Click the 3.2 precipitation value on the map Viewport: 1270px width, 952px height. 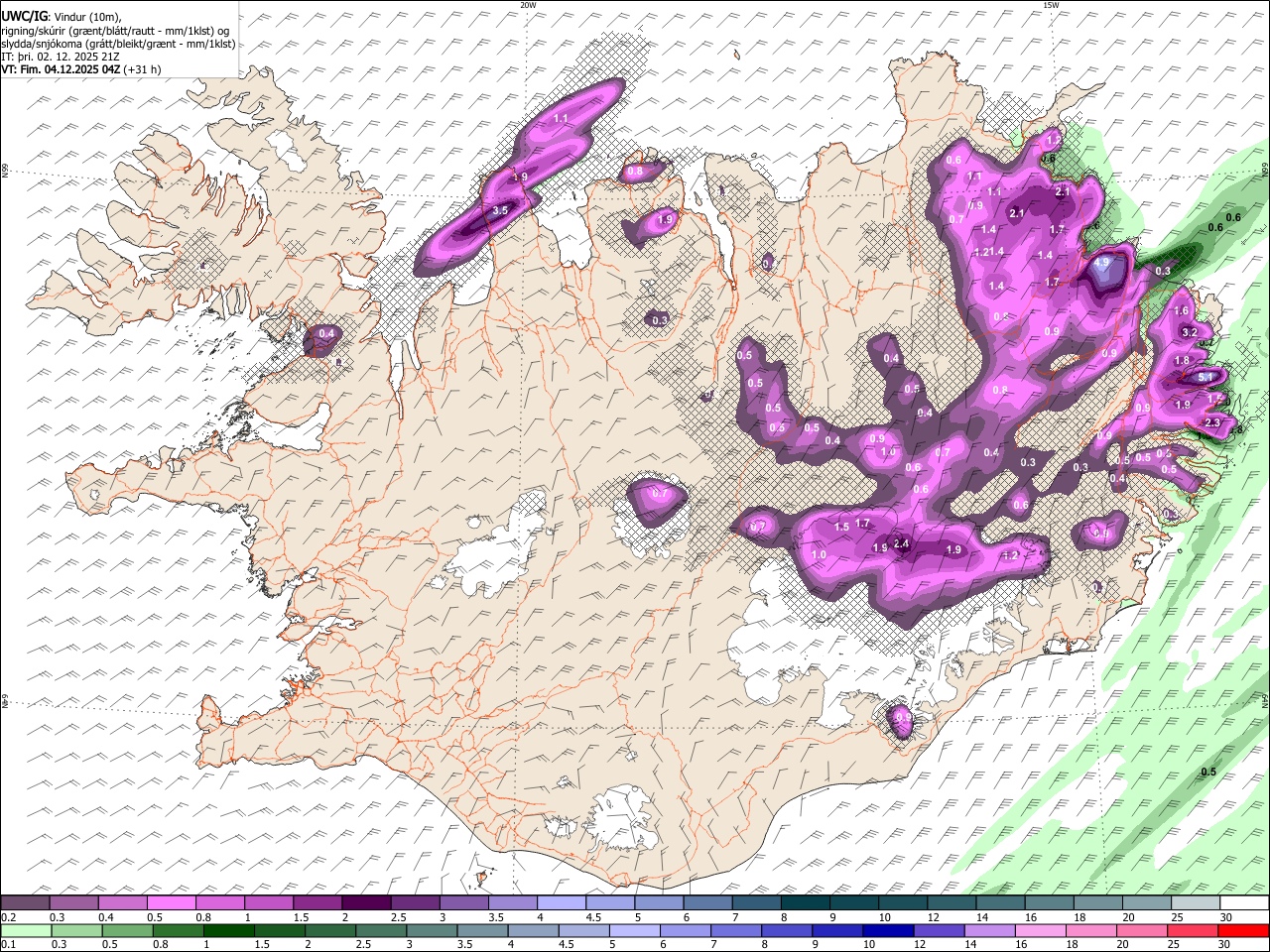[1191, 331]
